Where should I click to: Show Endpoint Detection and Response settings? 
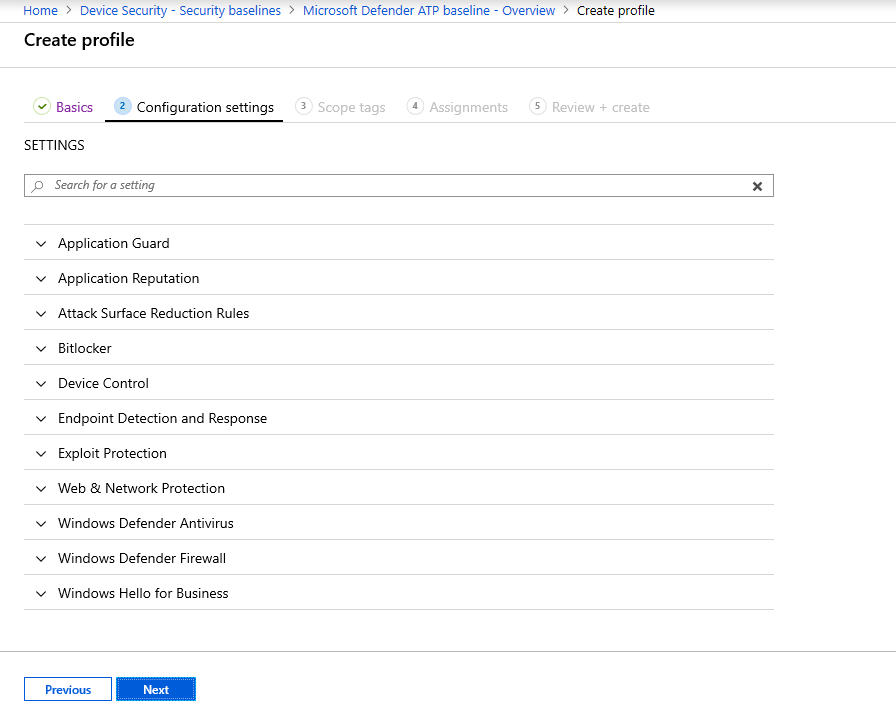162,418
